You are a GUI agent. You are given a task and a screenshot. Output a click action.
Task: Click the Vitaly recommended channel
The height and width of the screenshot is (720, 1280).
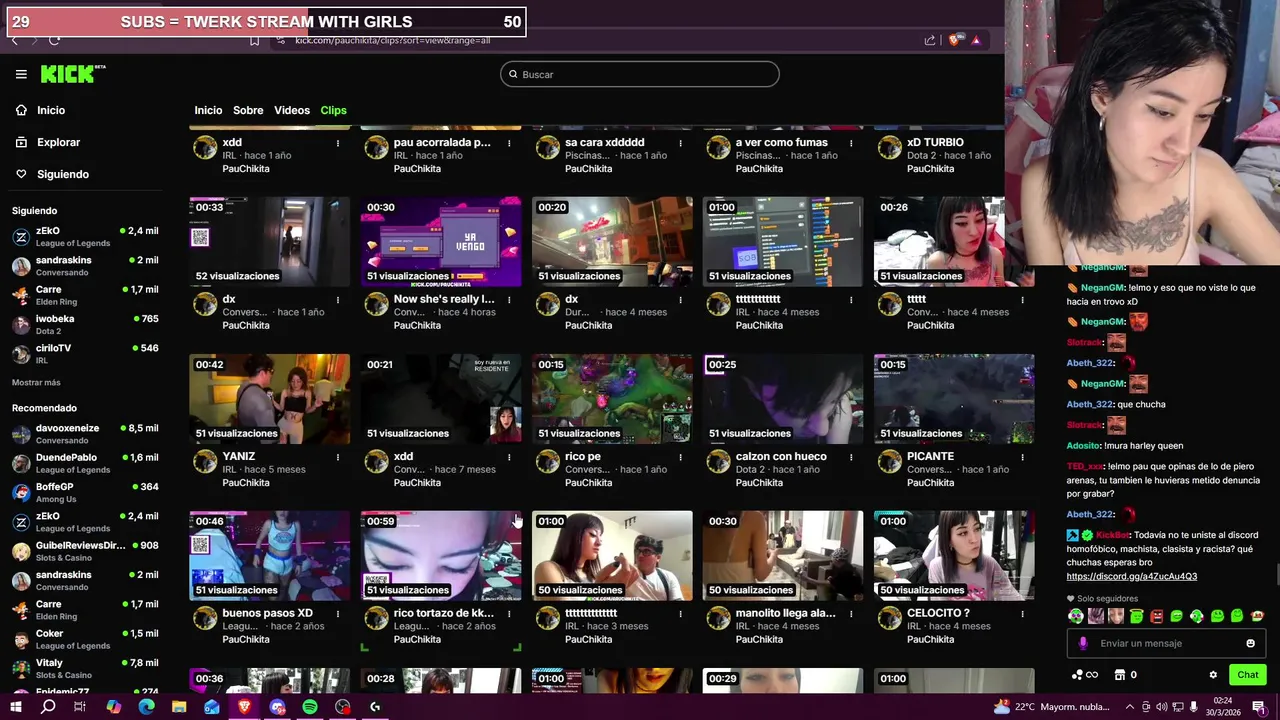click(x=85, y=668)
